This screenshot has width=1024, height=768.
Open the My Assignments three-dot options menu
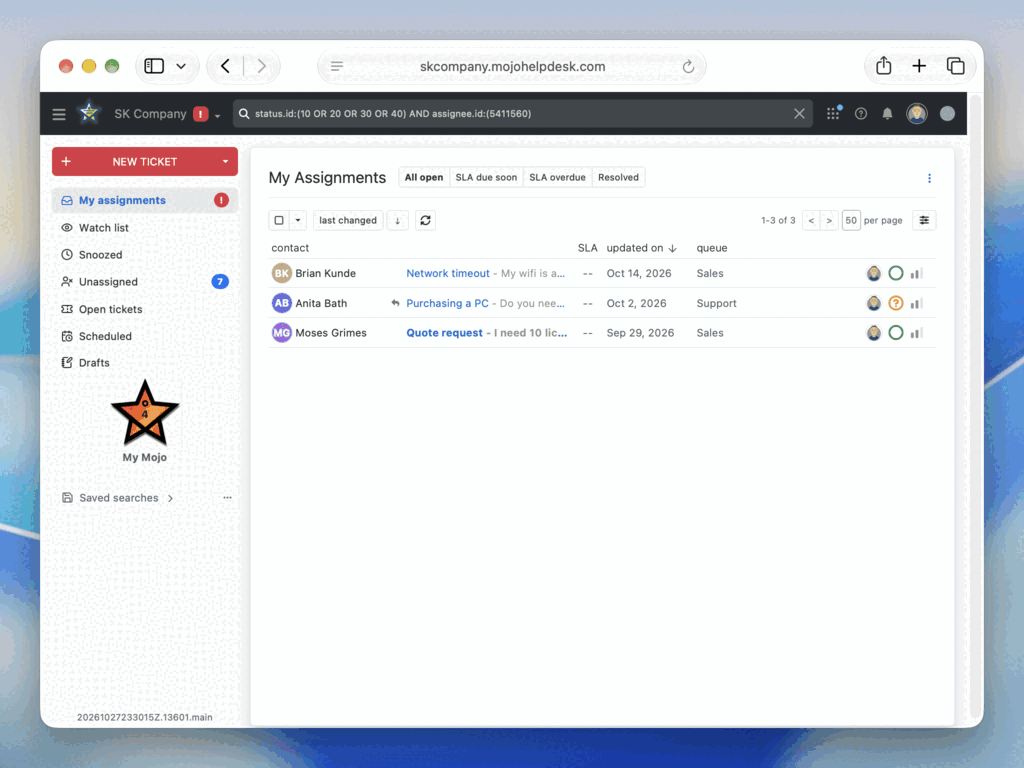(x=929, y=178)
